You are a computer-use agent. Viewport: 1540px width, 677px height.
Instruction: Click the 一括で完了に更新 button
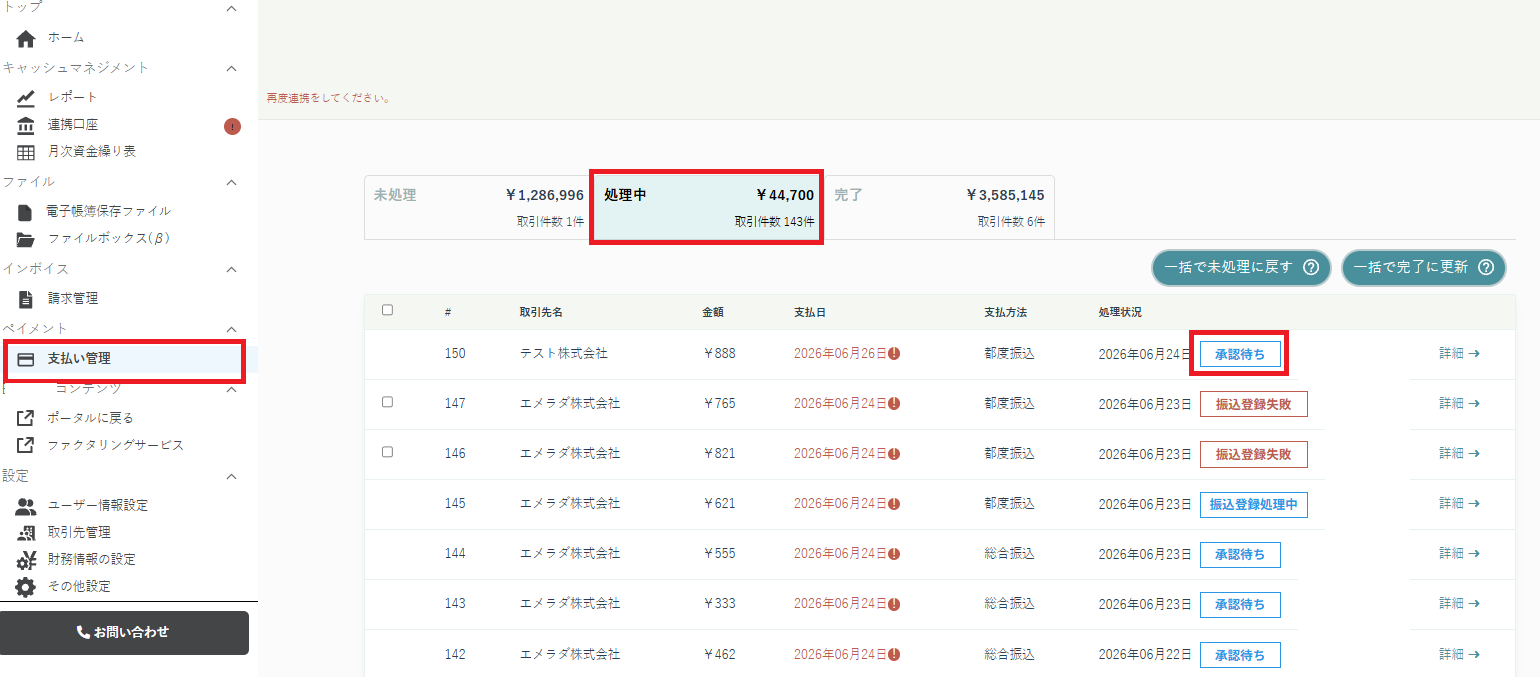click(x=1423, y=268)
